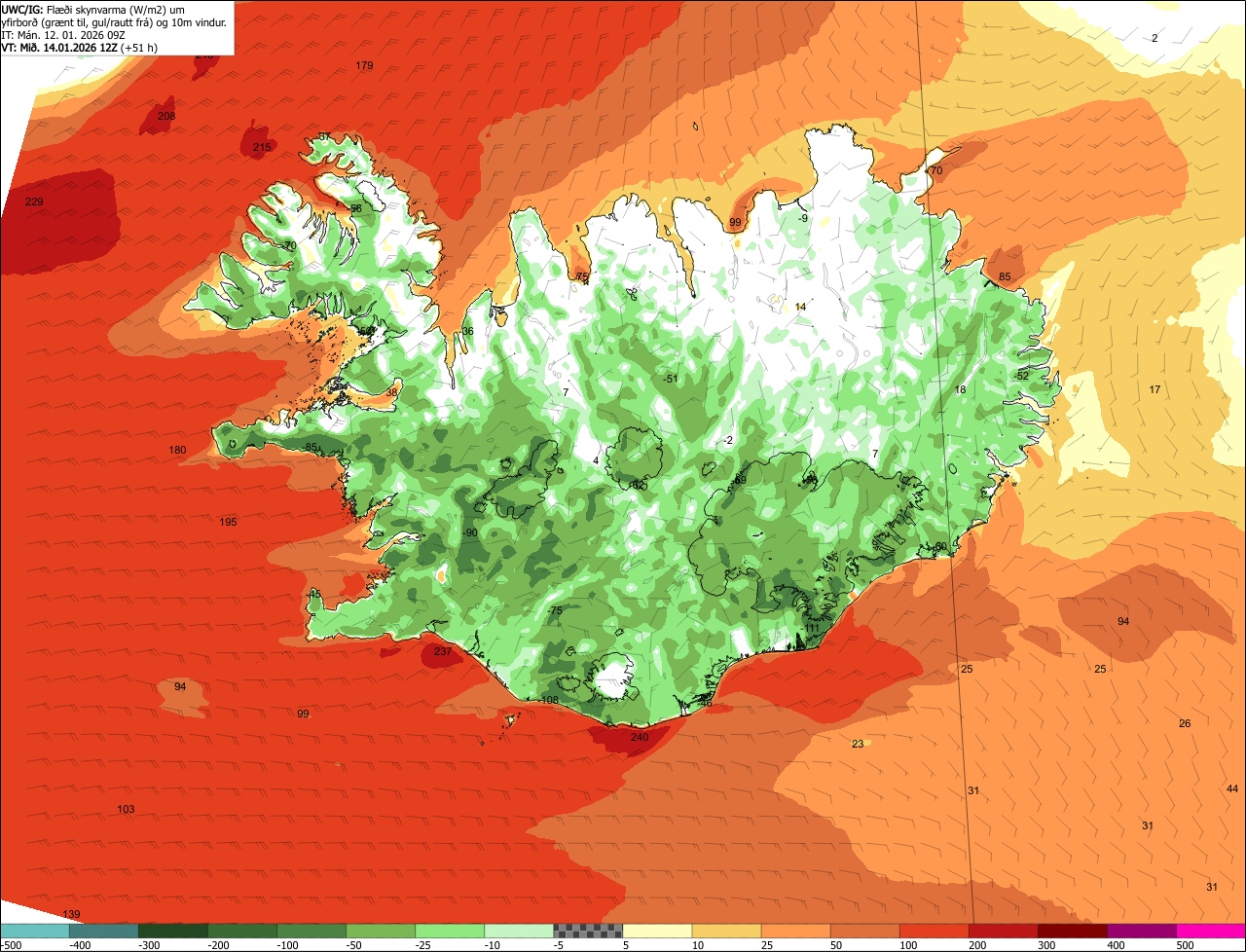Select the magenta legend swatch above 500
Image resolution: width=1246 pixels, height=952 pixels.
click(1211, 931)
